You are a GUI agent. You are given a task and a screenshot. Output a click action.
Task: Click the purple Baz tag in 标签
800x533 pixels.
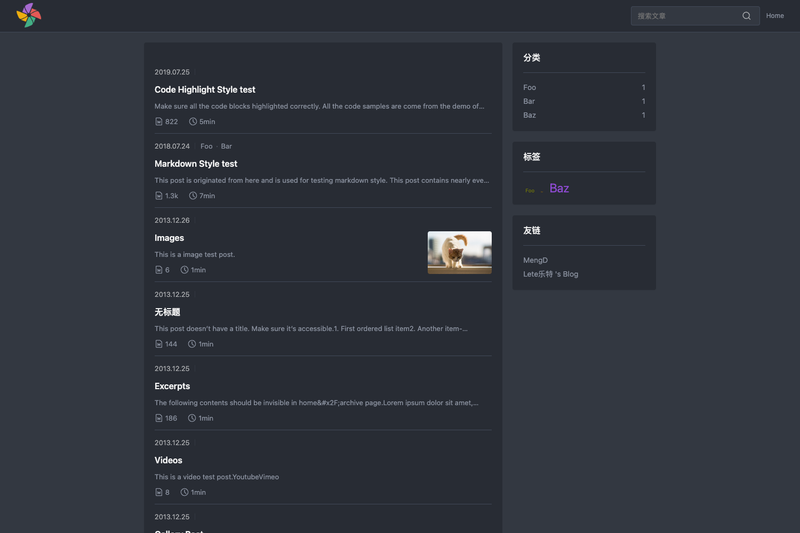click(x=559, y=188)
